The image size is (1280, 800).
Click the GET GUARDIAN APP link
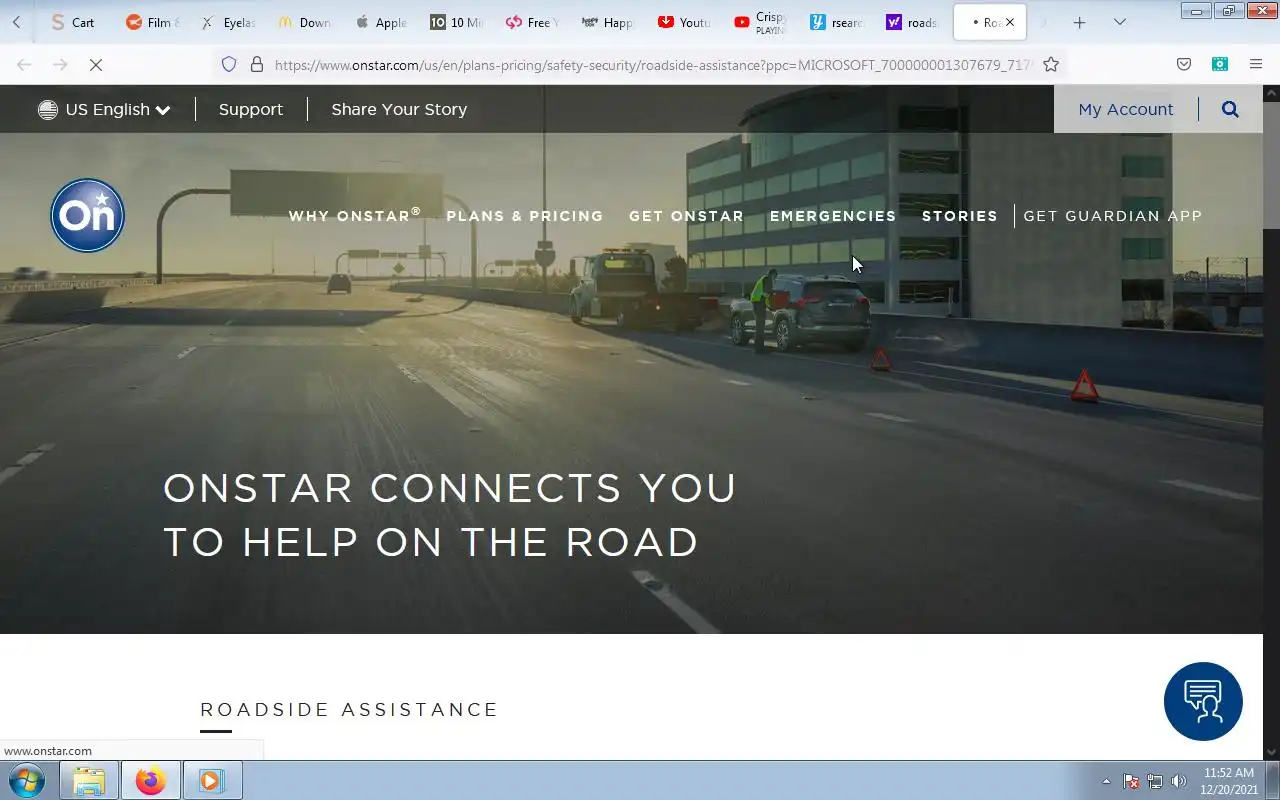1113,216
